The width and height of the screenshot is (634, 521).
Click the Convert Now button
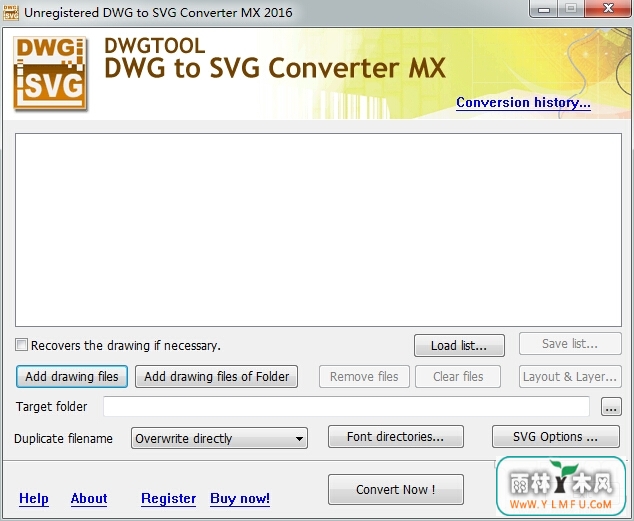(395, 489)
